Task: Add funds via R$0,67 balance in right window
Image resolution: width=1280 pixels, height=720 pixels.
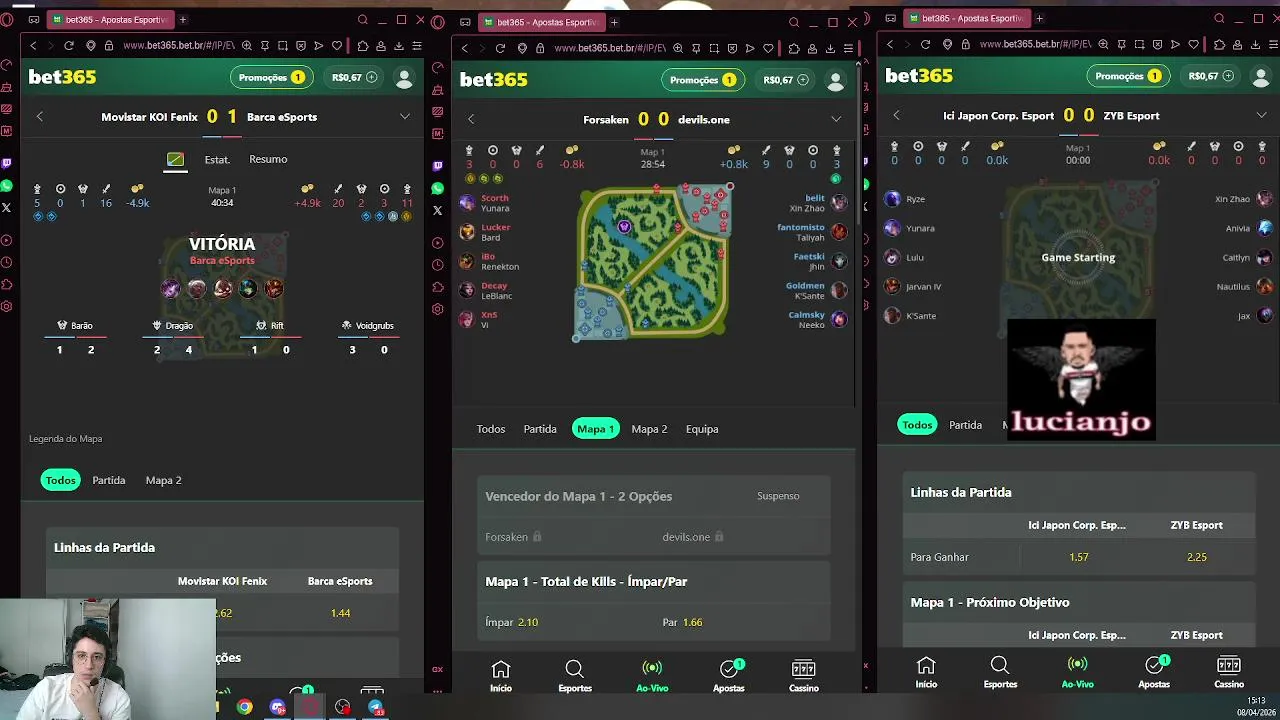Action: pyautogui.click(x=1208, y=76)
